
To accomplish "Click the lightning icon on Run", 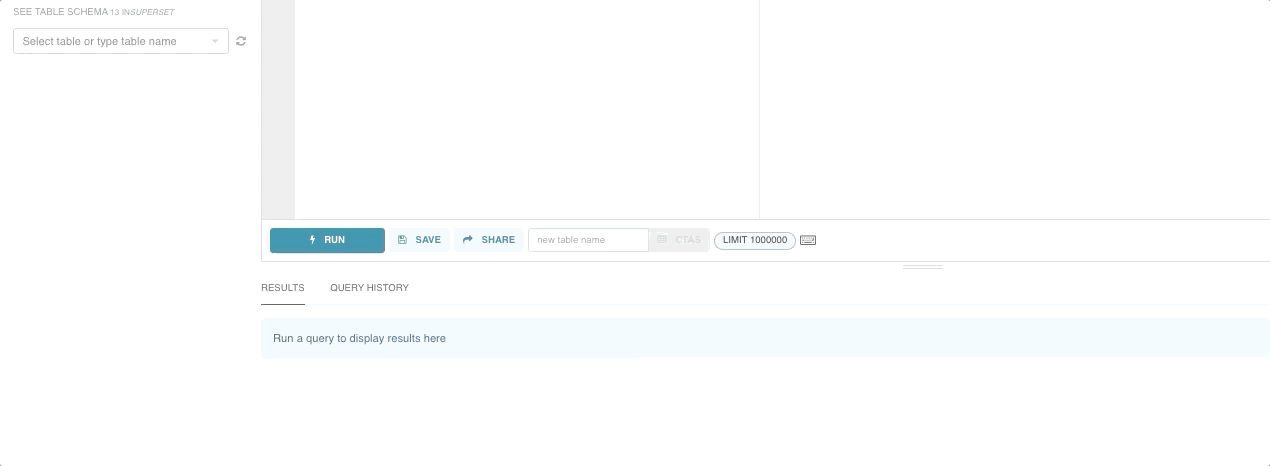I will click(x=313, y=240).
